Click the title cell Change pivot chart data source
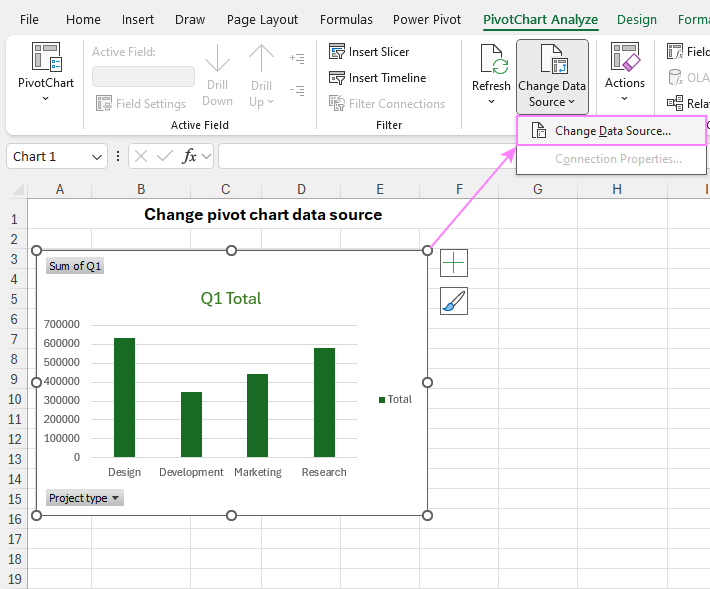This screenshot has width=710, height=589. click(263, 215)
